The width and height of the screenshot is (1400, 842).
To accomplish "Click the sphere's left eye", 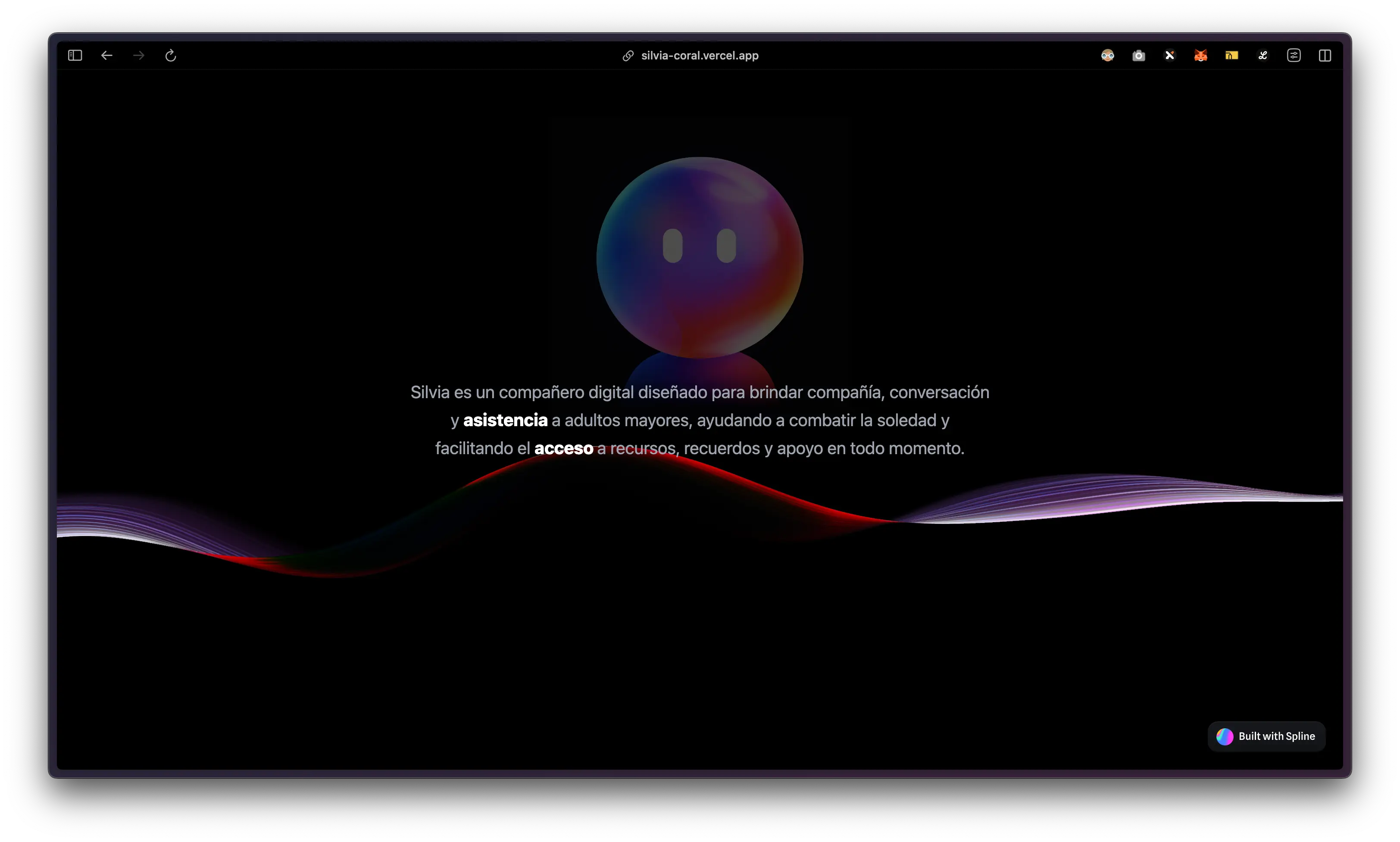I will (x=672, y=246).
